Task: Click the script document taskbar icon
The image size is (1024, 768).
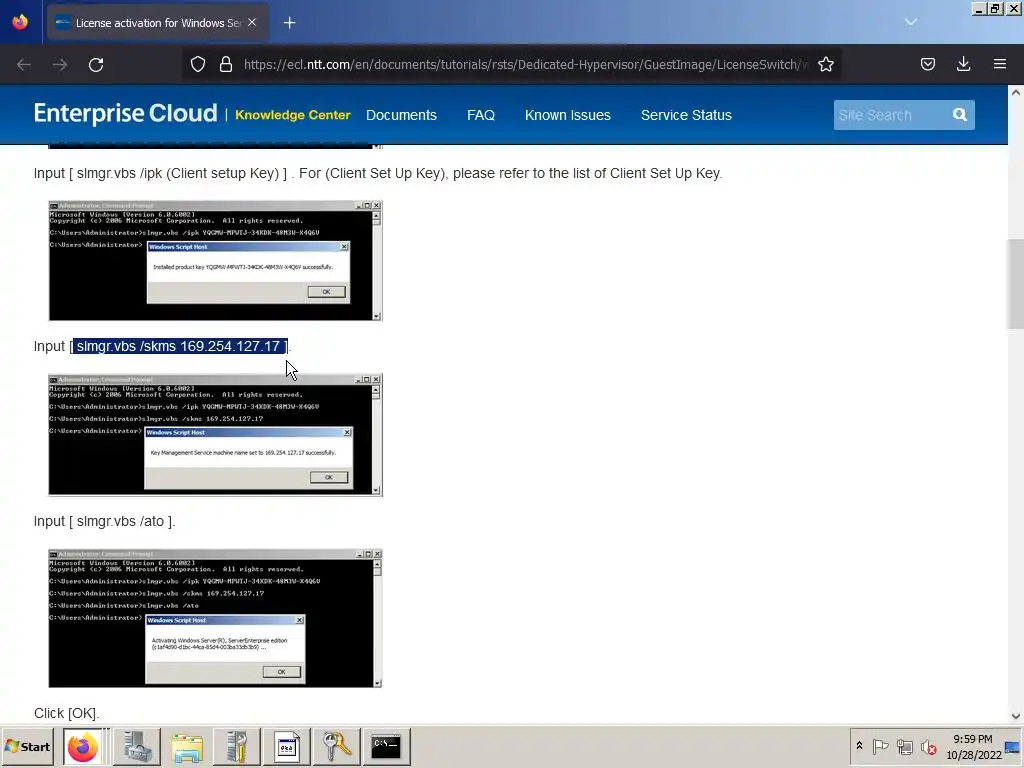Action: [287, 746]
